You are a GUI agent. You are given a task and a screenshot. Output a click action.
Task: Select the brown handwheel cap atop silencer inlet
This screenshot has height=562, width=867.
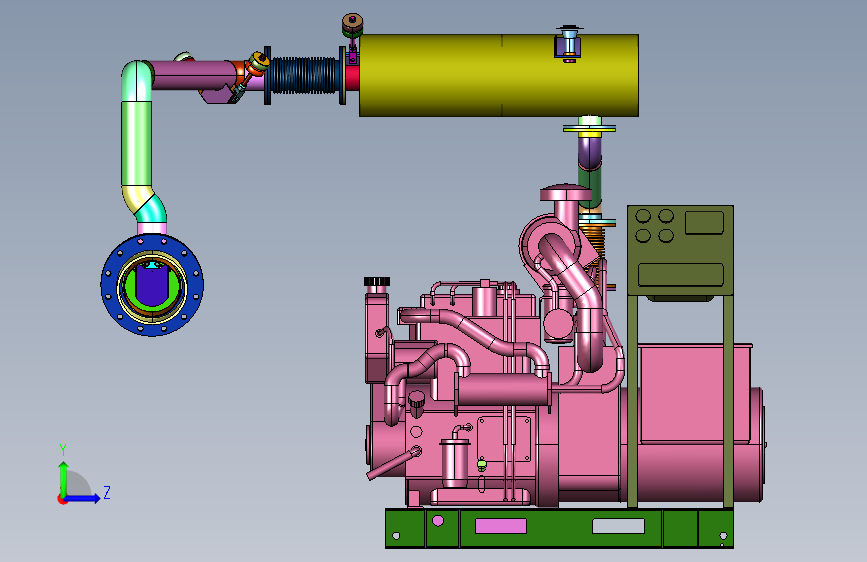pos(352,23)
